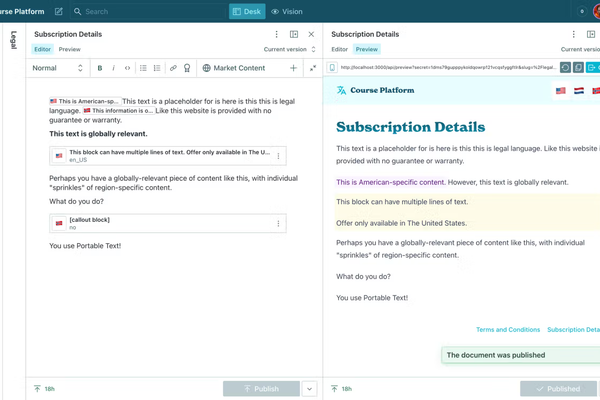The width and height of the screenshot is (600, 400).
Task: Click highlighted 'This is American-specific content.' text
Action: (x=391, y=182)
